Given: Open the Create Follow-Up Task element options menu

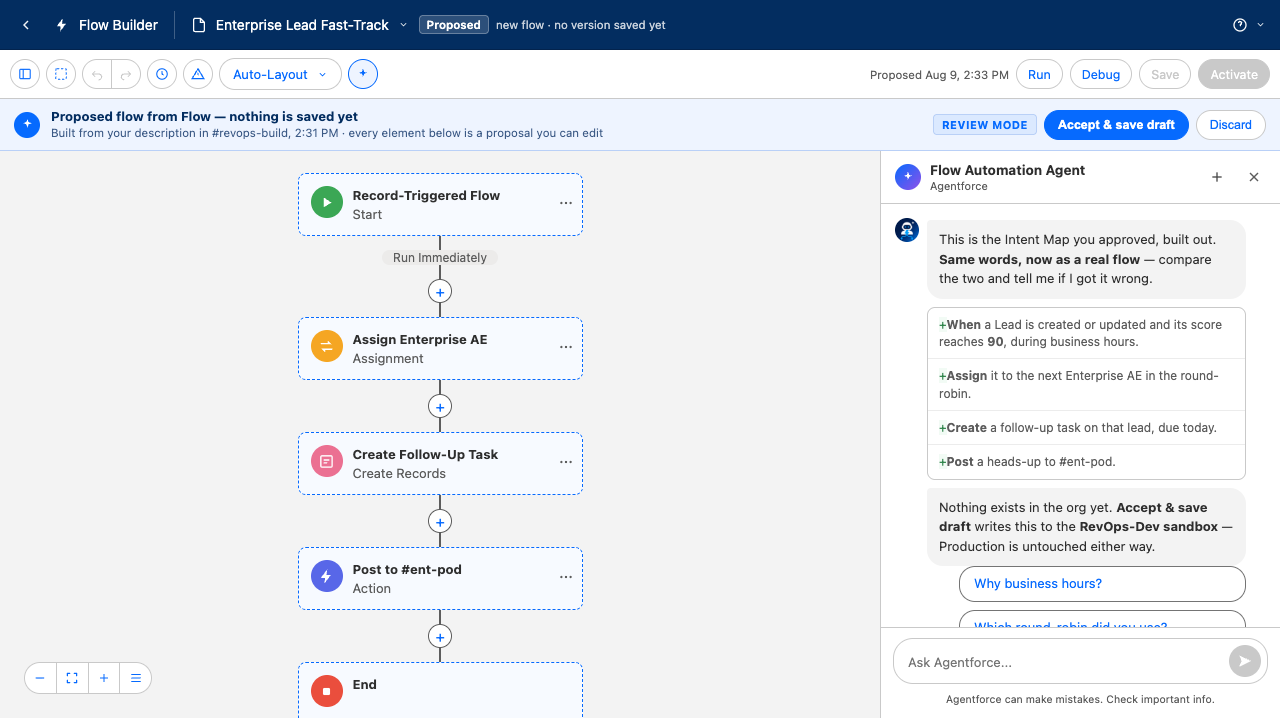Looking at the screenshot, I should 566,462.
